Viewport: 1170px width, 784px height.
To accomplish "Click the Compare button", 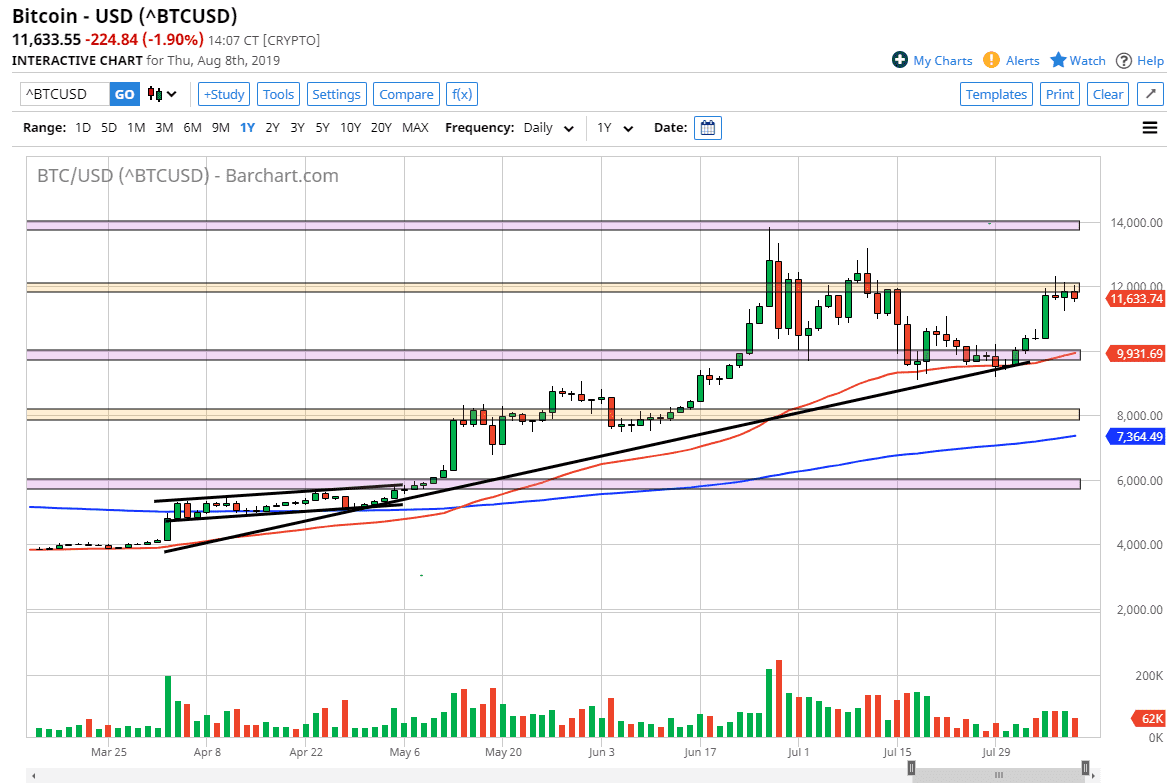I will coord(406,93).
